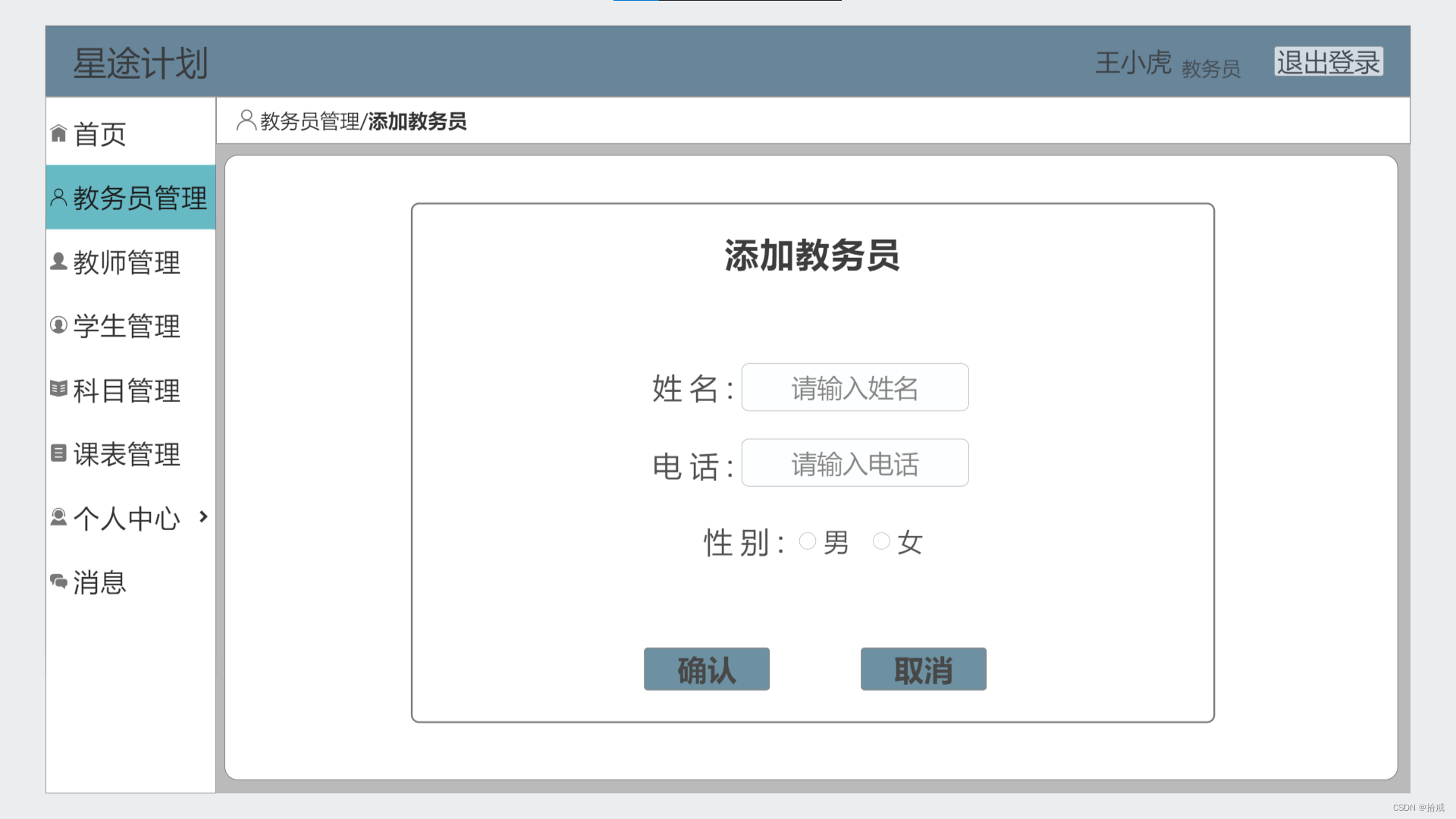Click the student icon beside 学生管理
This screenshot has height=819, width=1456.
click(x=58, y=325)
